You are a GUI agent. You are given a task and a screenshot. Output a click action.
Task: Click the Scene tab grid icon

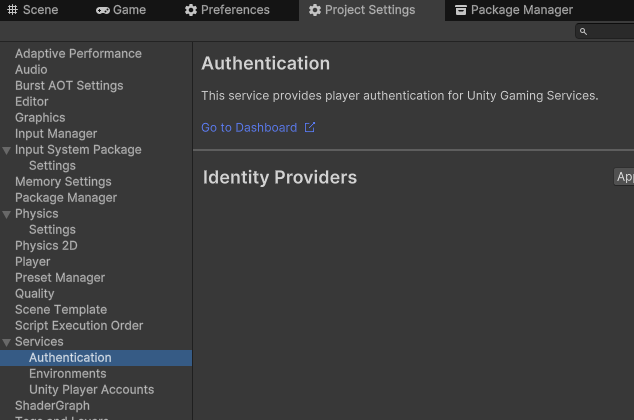pyautogui.click(x=13, y=10)
